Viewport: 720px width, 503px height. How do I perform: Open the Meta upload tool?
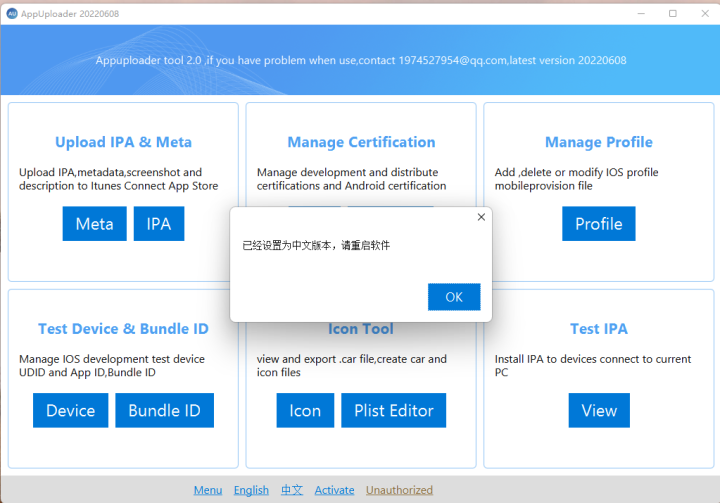click(x=95, y=224)
